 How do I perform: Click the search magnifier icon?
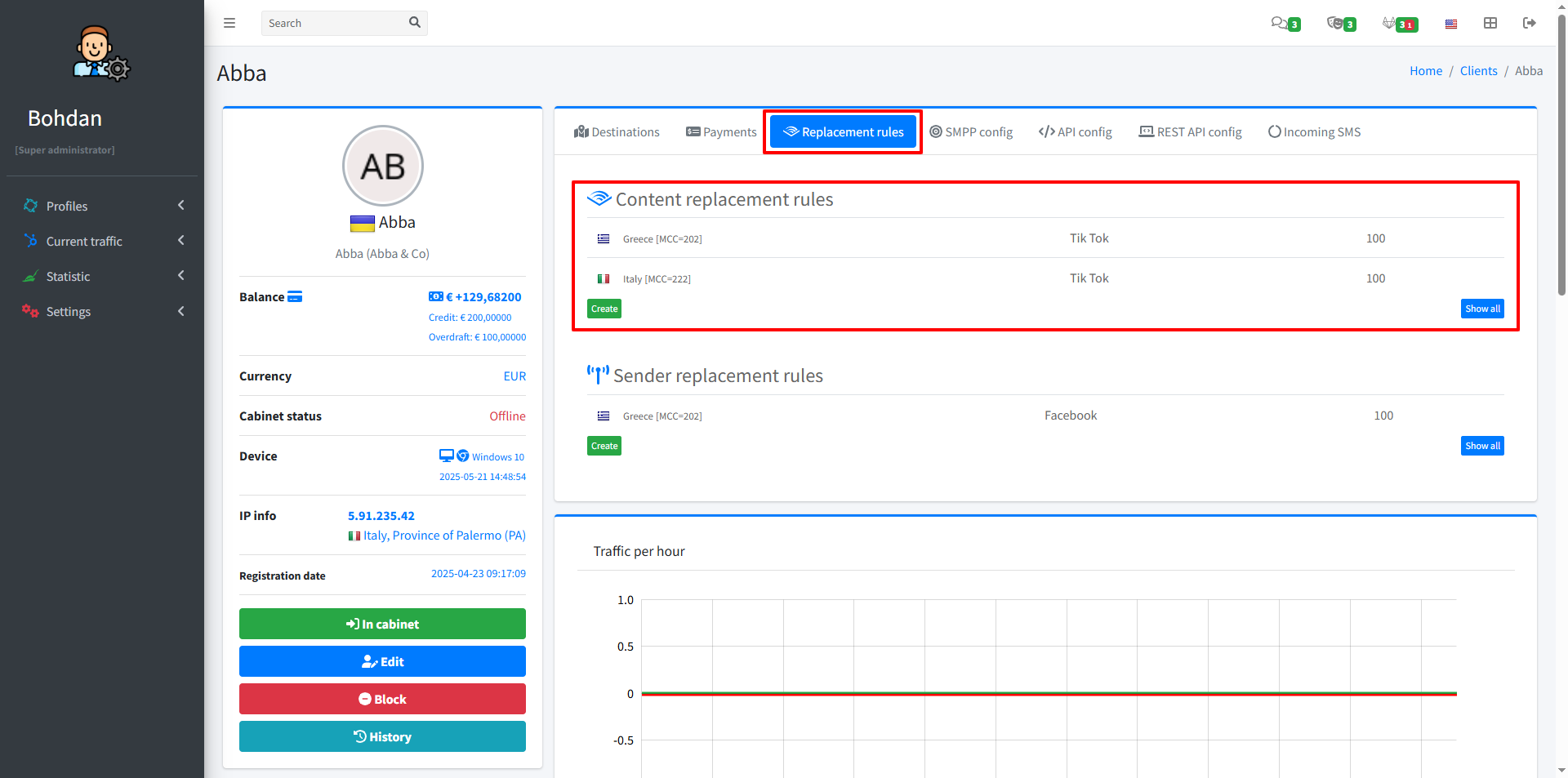(415, 23)
